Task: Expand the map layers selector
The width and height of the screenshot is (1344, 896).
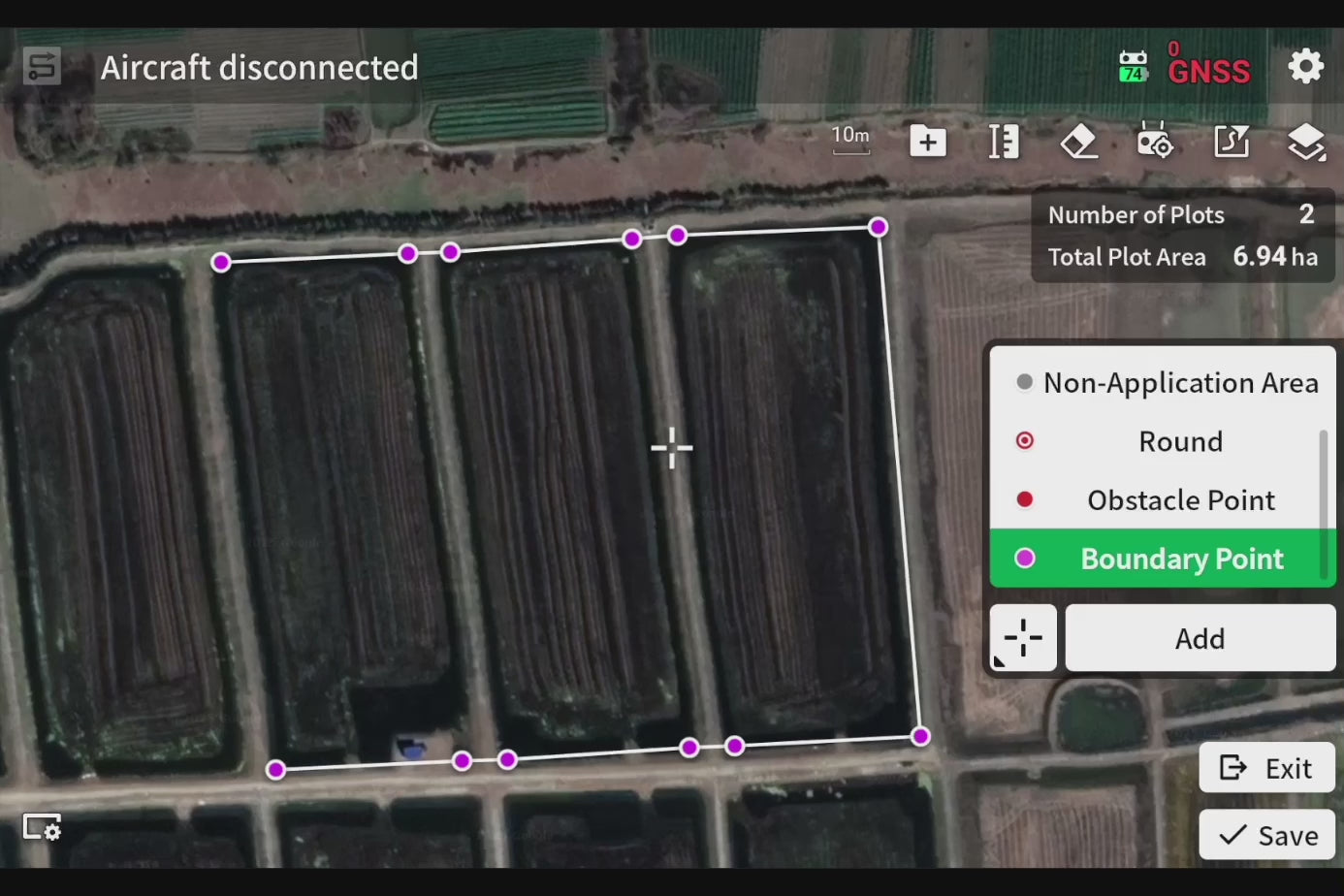Action: [1306, 143]
